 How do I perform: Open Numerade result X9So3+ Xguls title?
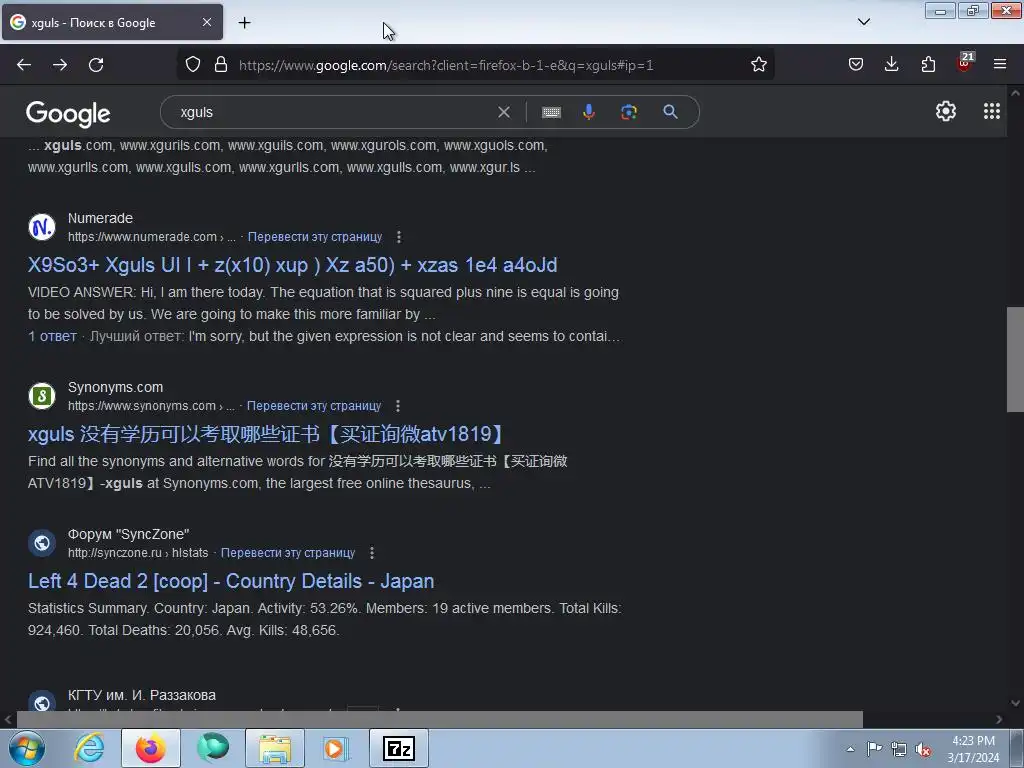[293, 265]
